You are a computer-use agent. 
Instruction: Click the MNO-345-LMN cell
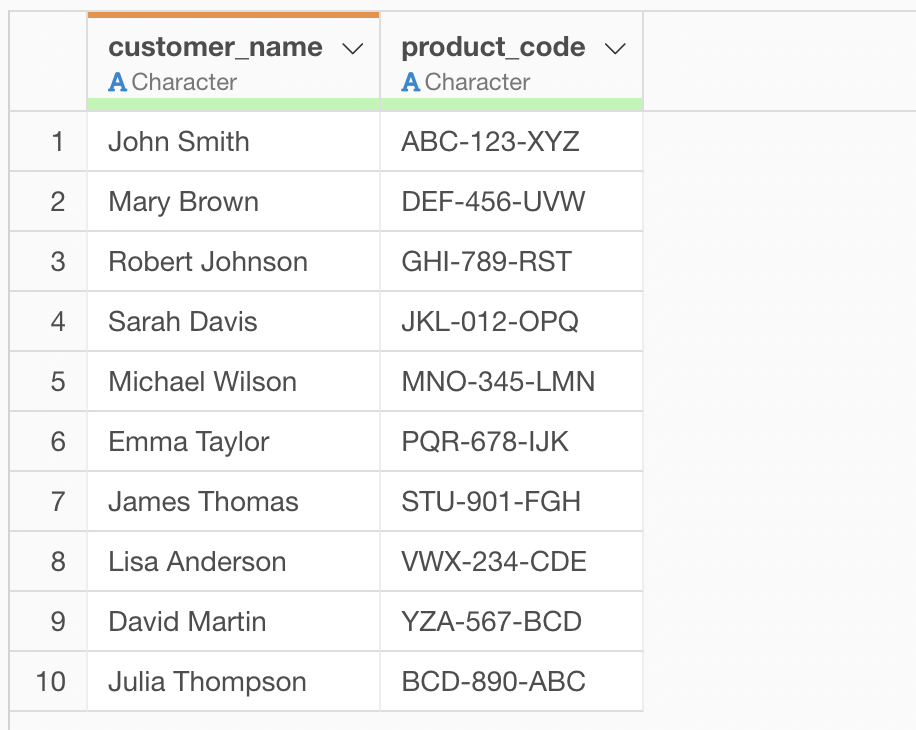pyautogui.click(x=498, y=382)
